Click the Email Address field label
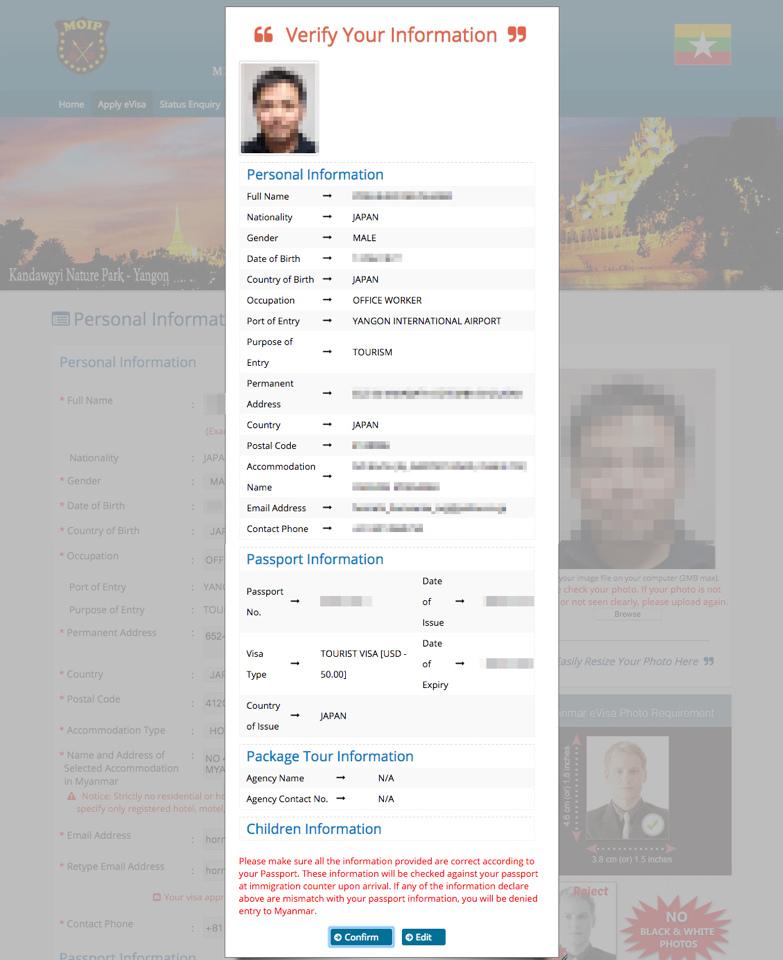Viewport: 783px width, 960px height. point(99,836)
